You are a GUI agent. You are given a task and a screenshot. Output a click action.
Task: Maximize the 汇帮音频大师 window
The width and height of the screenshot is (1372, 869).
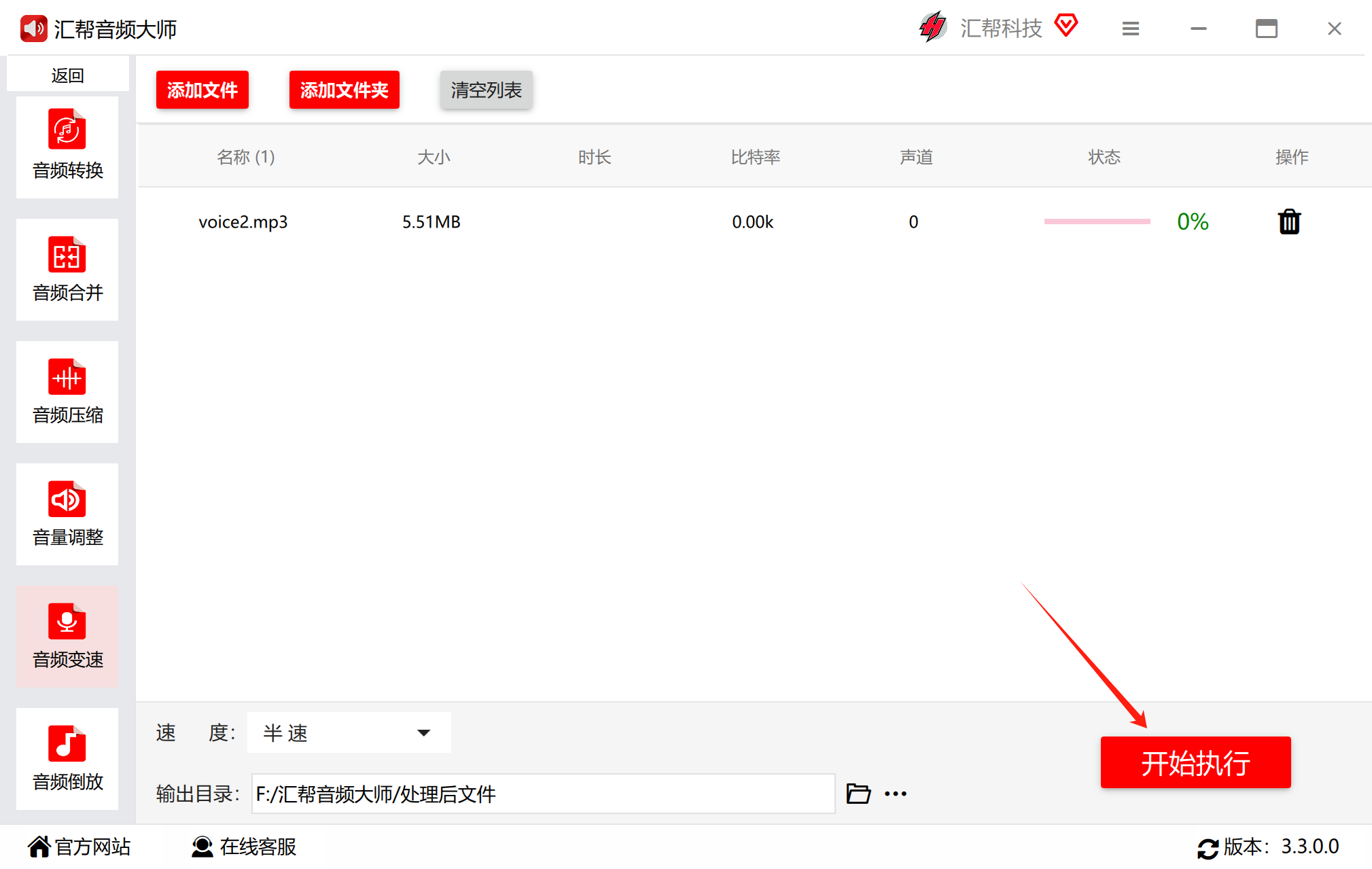pos(1267,29)
